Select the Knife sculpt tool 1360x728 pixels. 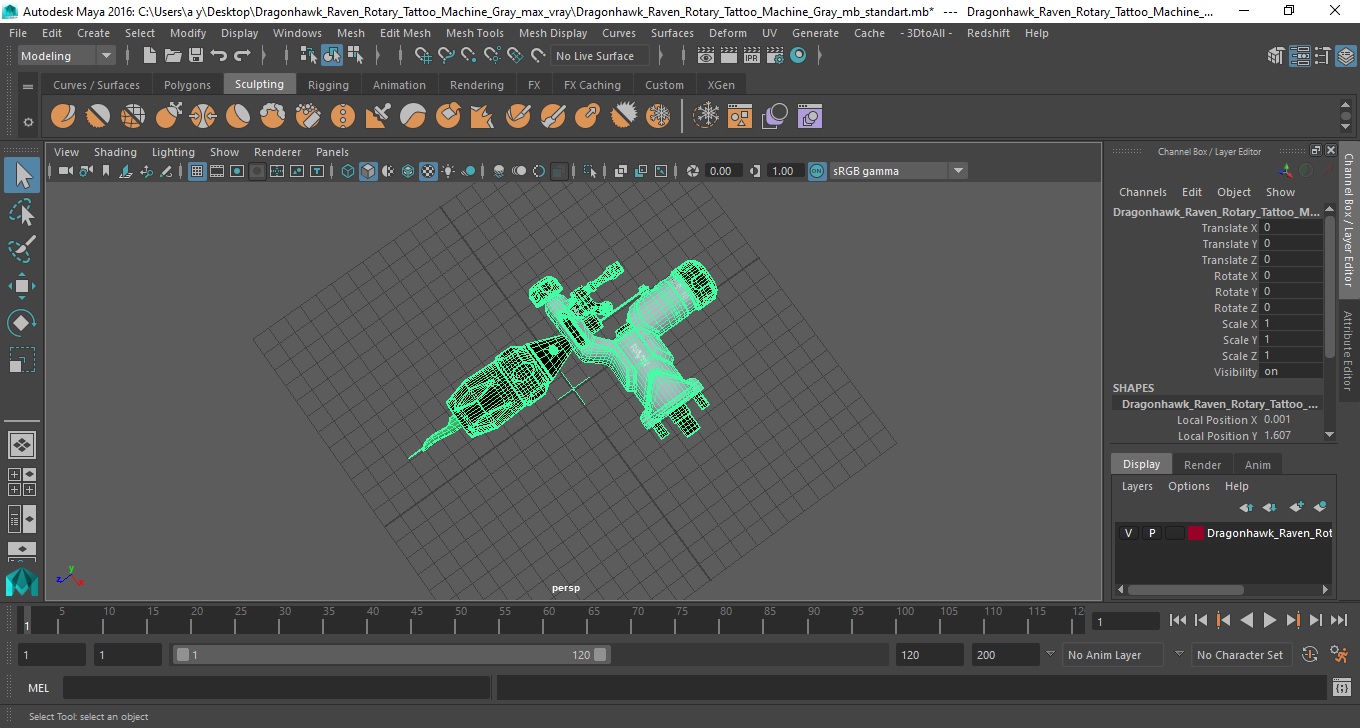pos(518,117)
